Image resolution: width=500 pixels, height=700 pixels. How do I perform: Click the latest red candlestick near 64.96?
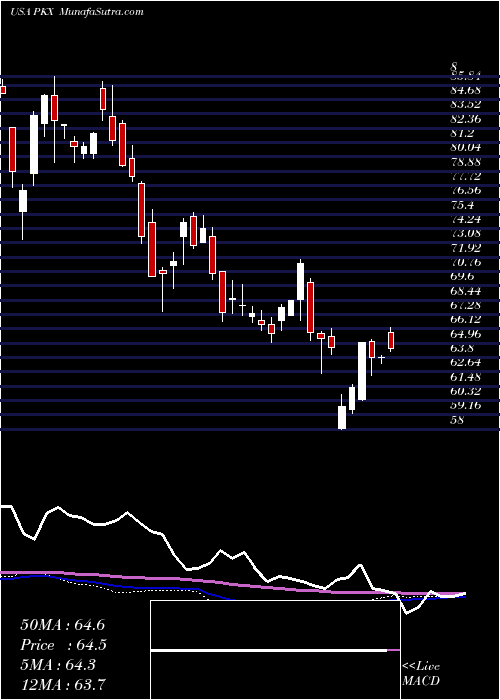tap(391, 339)
